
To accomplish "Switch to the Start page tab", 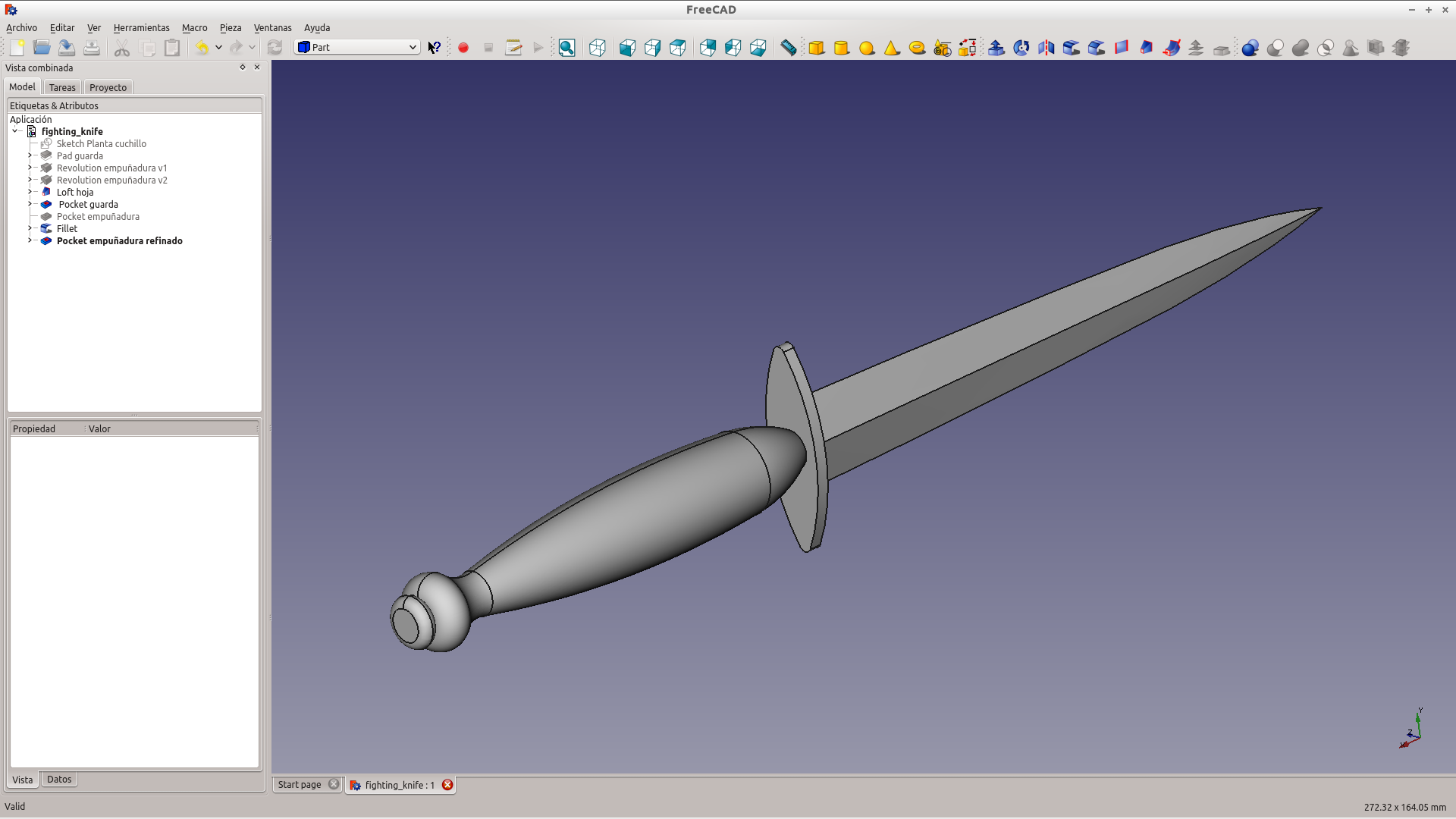I will click(x=300, y=784).
